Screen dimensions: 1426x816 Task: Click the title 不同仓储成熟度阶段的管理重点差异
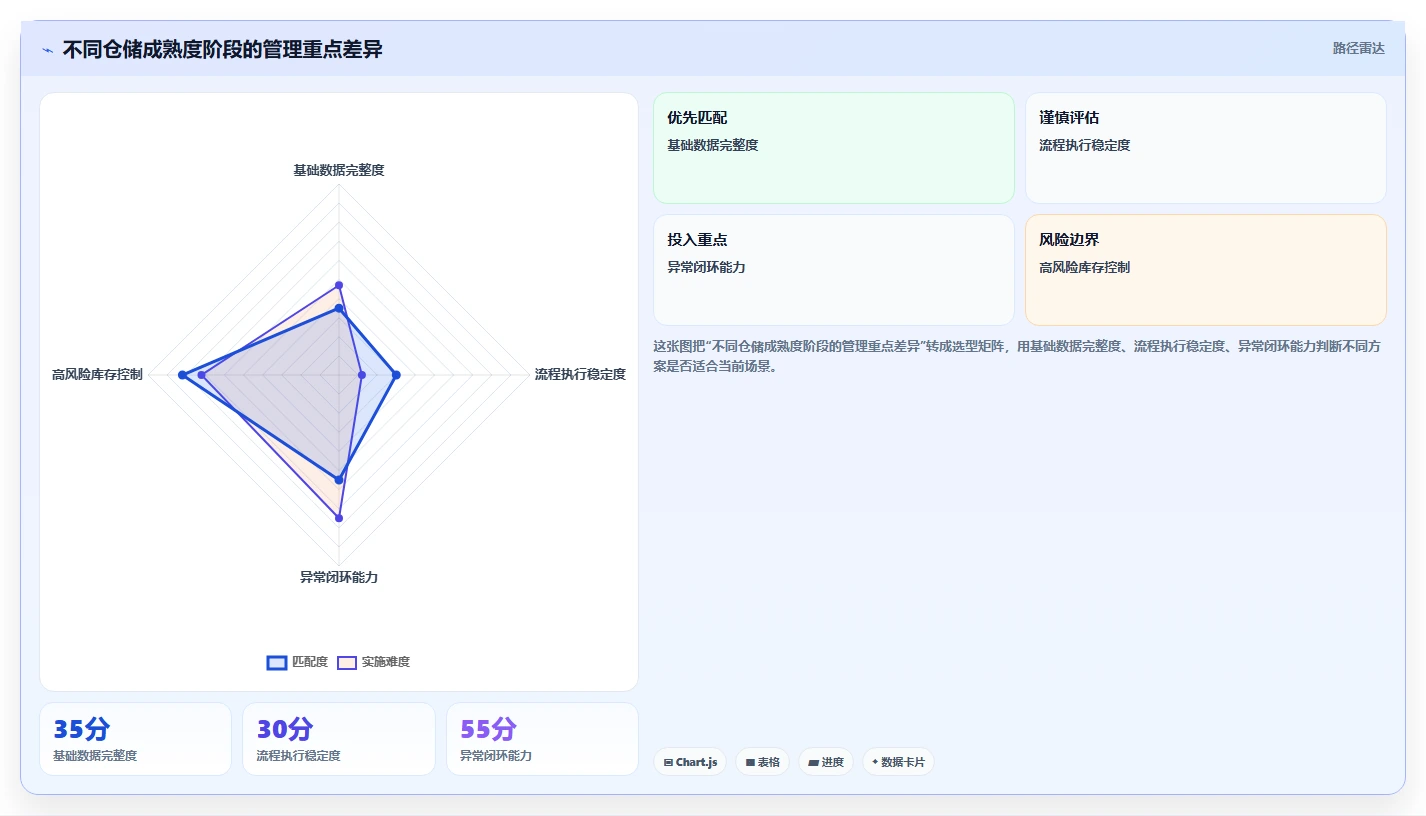tap(222, 49)
